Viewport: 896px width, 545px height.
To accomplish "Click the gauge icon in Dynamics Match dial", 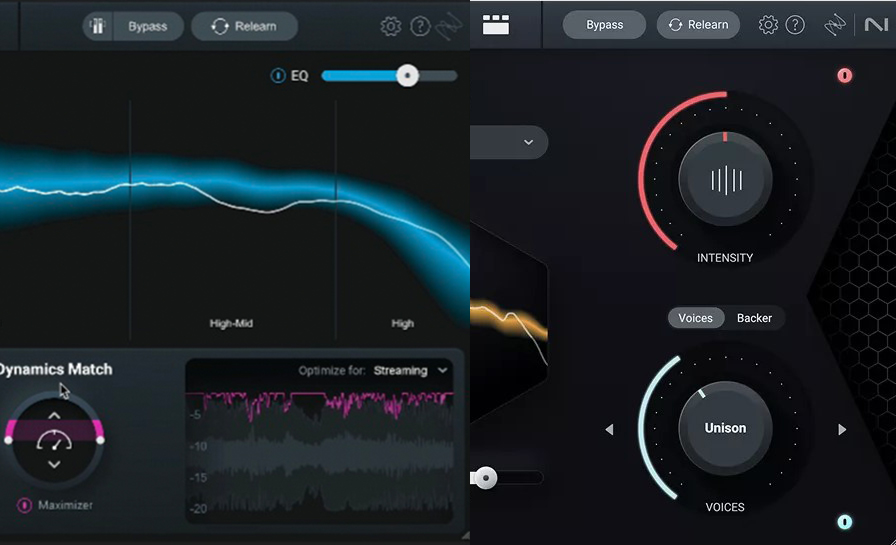I will 54,440.
